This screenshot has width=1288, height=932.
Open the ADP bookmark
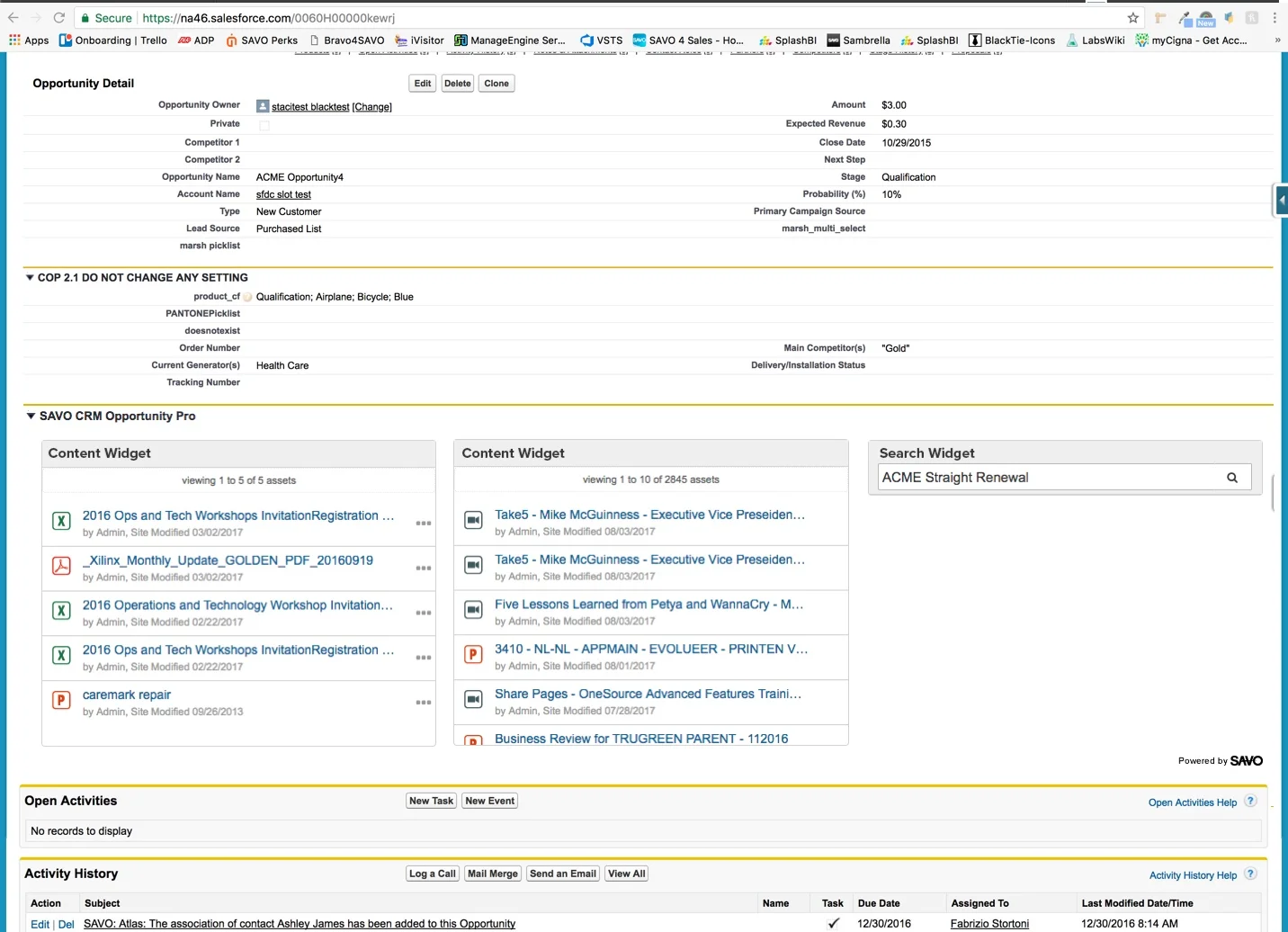196,40
